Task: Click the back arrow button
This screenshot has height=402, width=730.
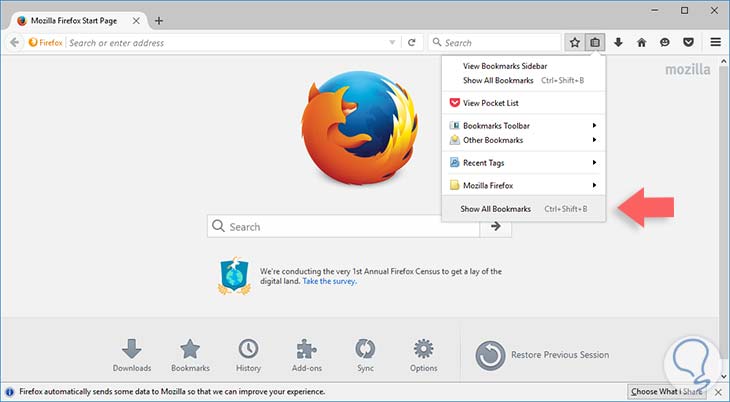Action: 14,42
